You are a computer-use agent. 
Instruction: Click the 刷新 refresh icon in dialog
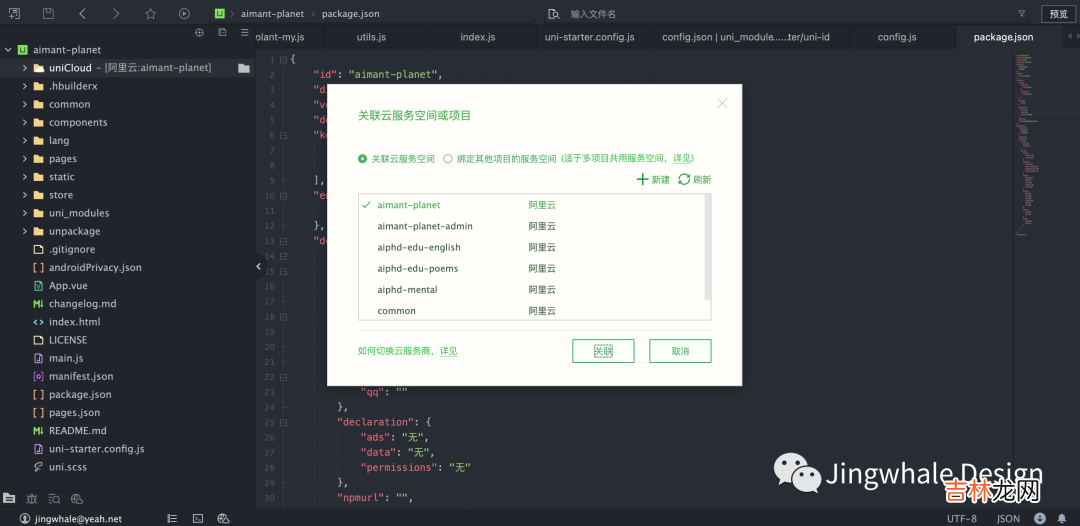684,179
